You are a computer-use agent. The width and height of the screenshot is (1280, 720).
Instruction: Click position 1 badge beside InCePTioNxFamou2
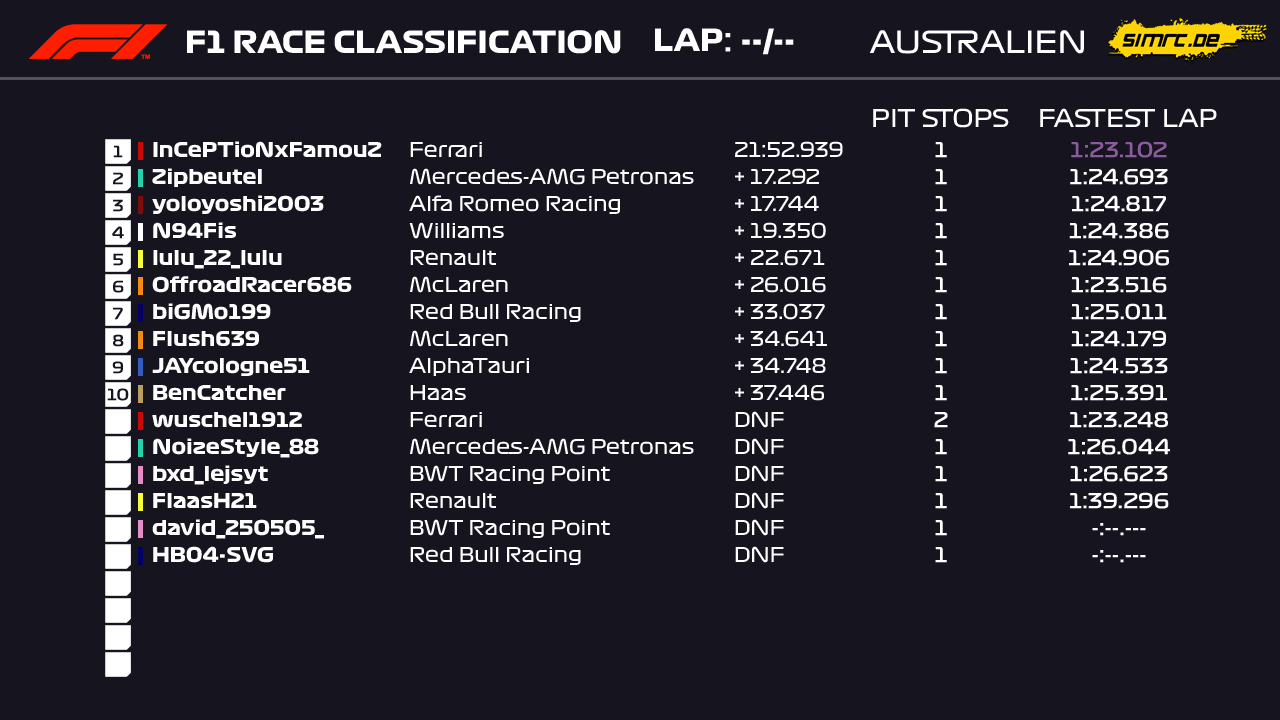117,151
